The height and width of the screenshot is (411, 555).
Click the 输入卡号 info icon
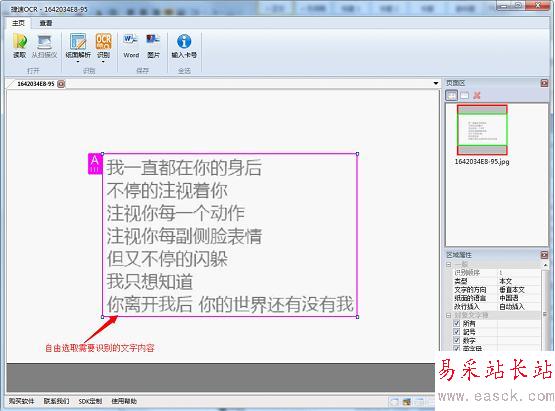click(x=184, y=41)
